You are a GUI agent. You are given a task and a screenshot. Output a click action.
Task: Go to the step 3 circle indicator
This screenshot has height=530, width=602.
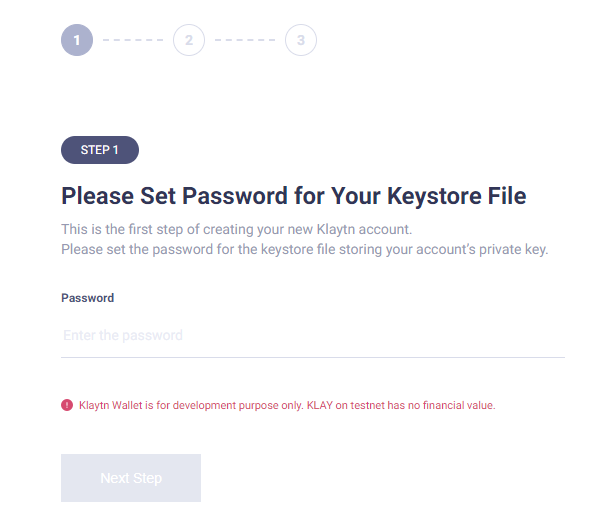coord(301,40)
